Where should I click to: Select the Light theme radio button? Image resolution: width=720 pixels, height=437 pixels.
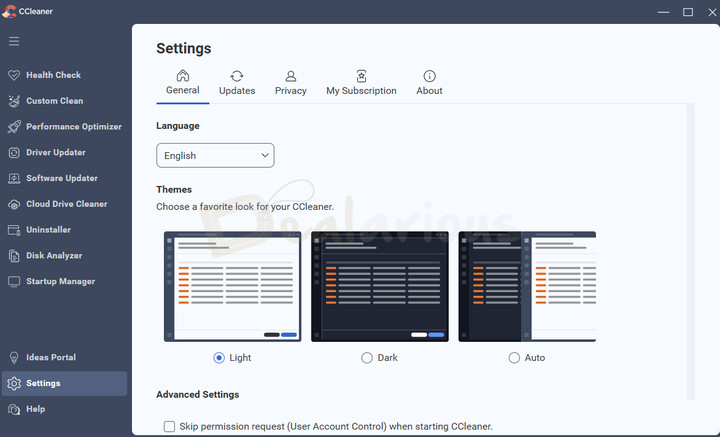(x=219, y=358)
